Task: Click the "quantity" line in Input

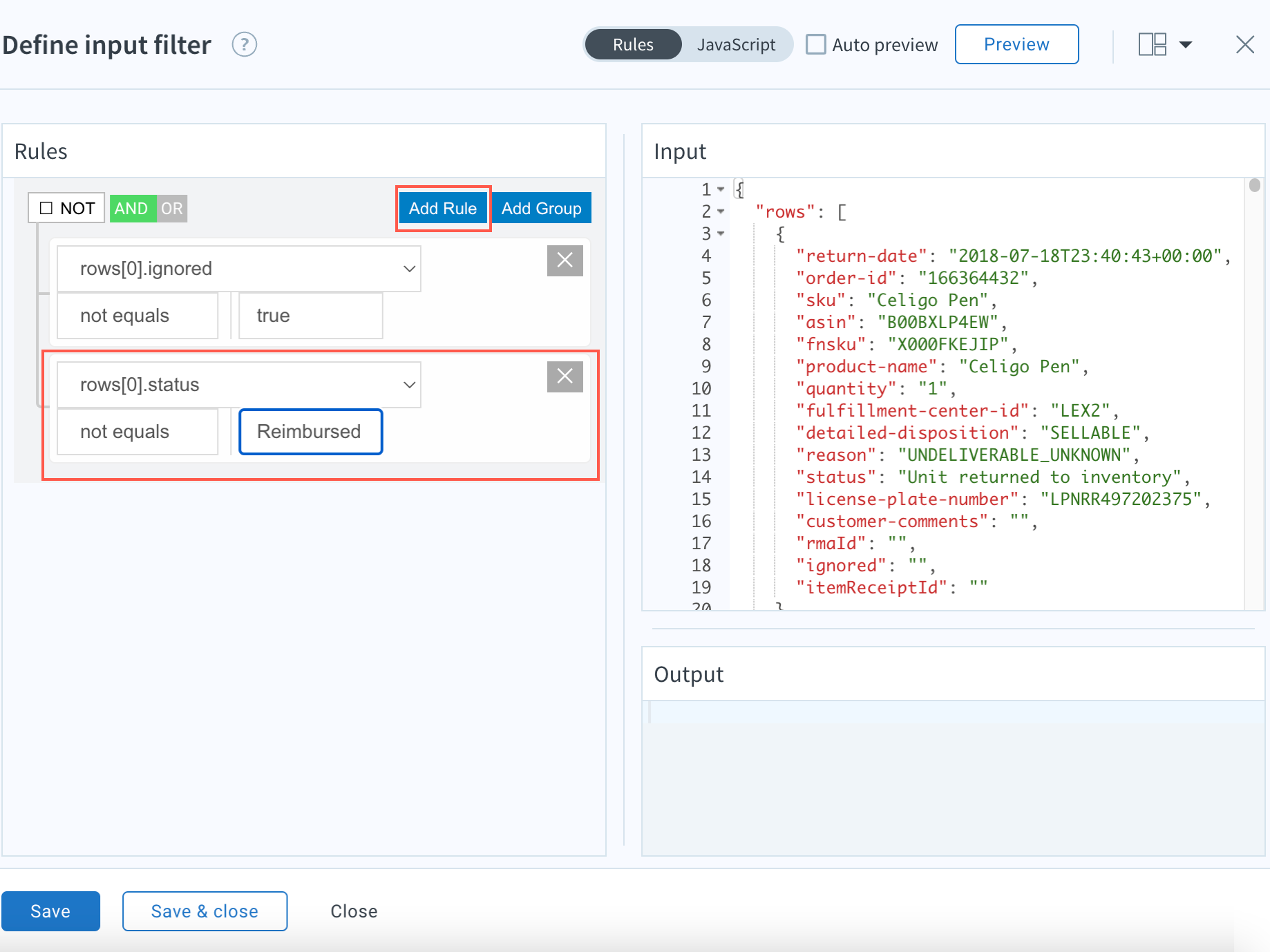Action: click(x=875, y=388)
